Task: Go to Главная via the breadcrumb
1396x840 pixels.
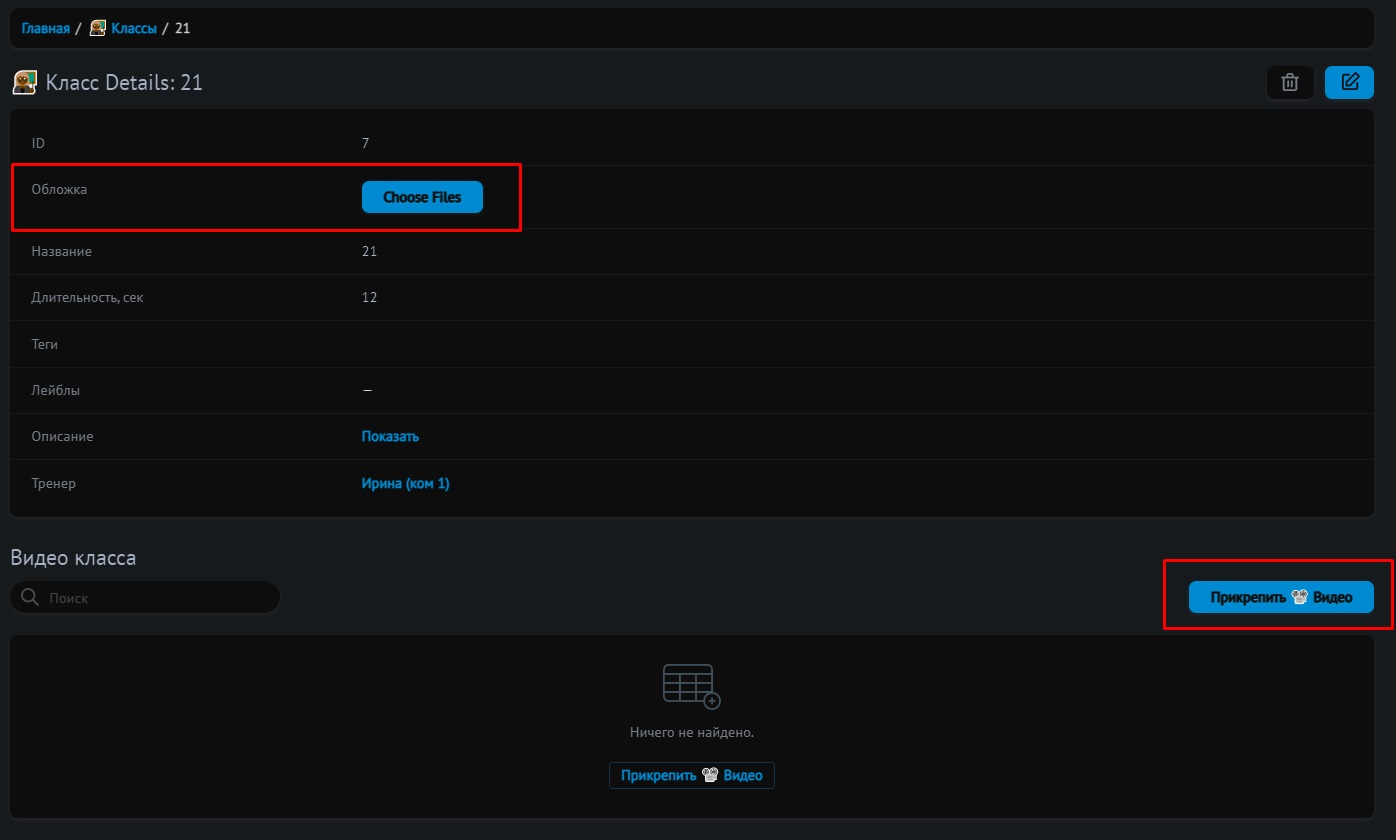Action: click(x=45, y=28)
